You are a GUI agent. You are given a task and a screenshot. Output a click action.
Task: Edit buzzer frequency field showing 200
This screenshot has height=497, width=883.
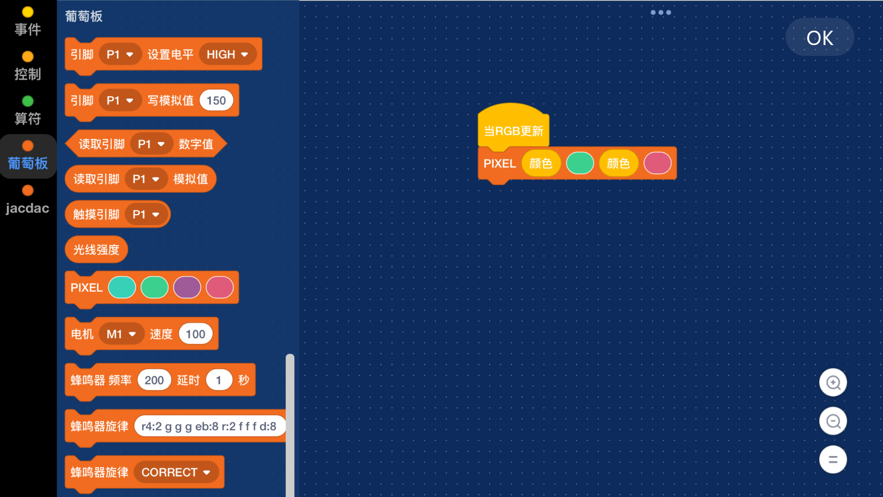coord(154,380)
